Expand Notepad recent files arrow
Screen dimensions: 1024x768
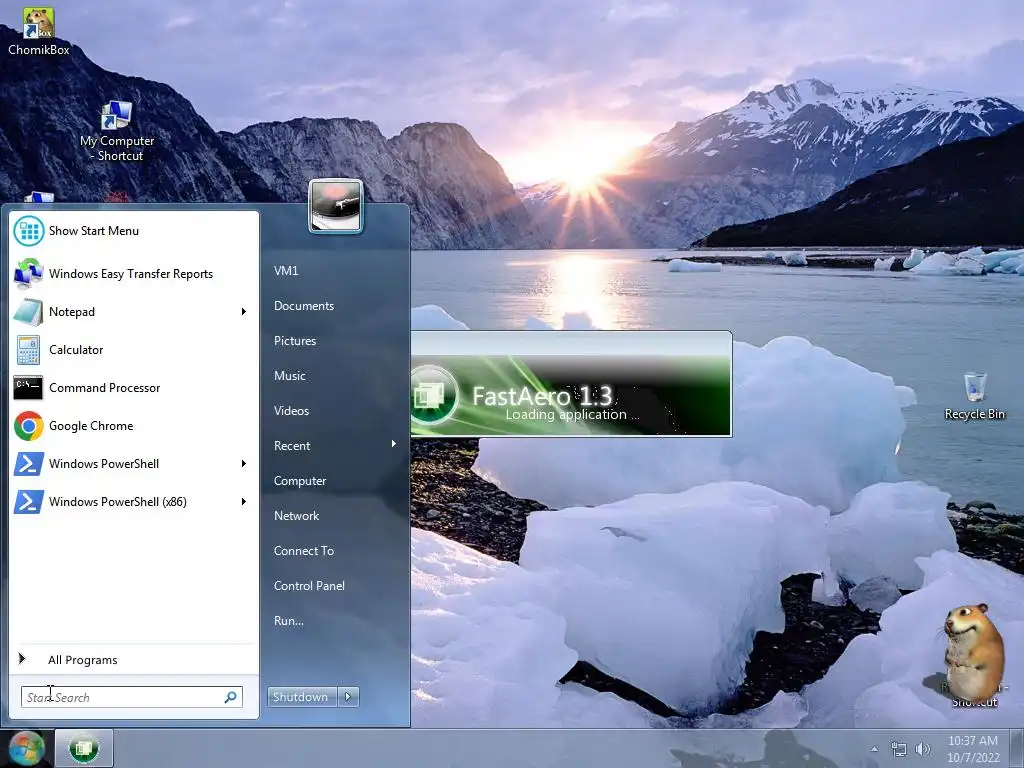(x=244, y=312)
